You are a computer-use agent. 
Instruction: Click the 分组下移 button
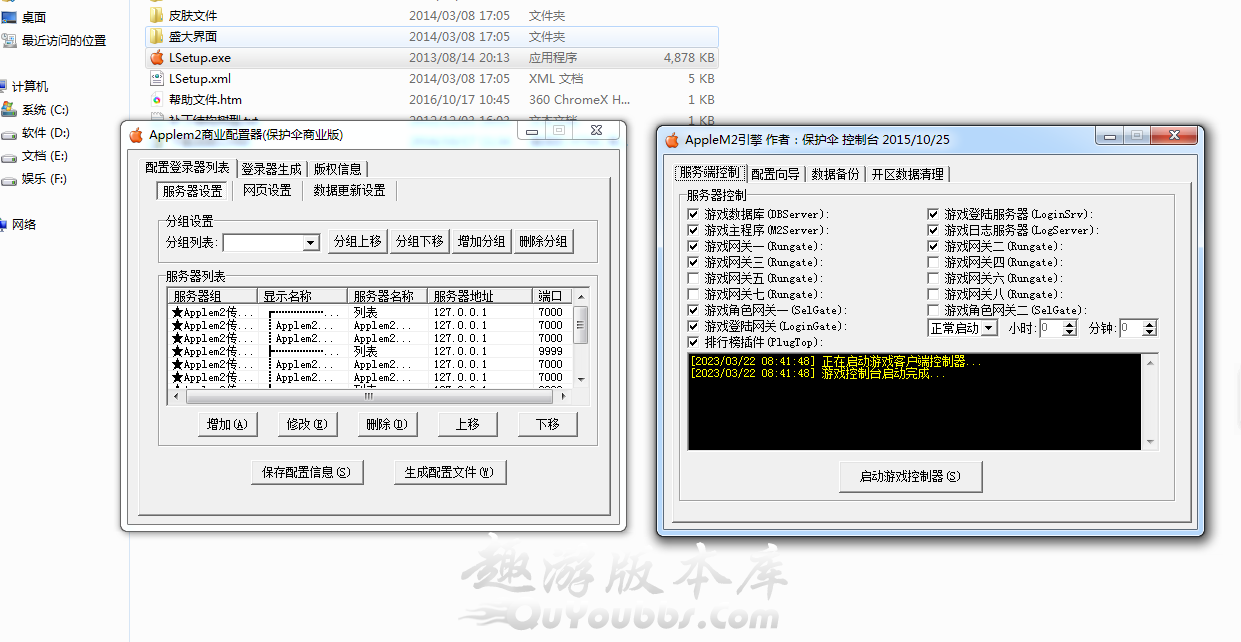point(419,241)
